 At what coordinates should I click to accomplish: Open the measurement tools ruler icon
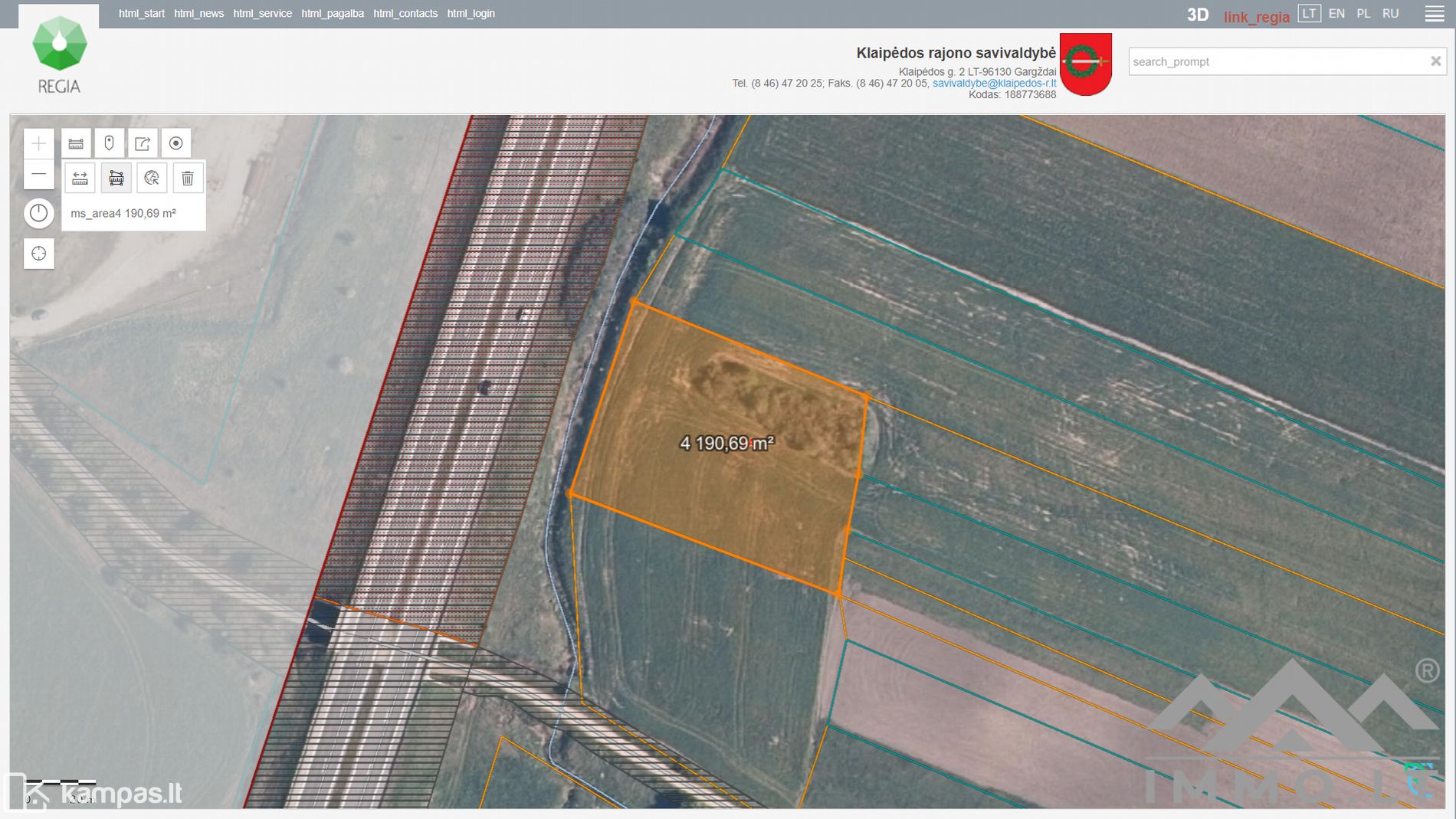(x=76, y=143)
